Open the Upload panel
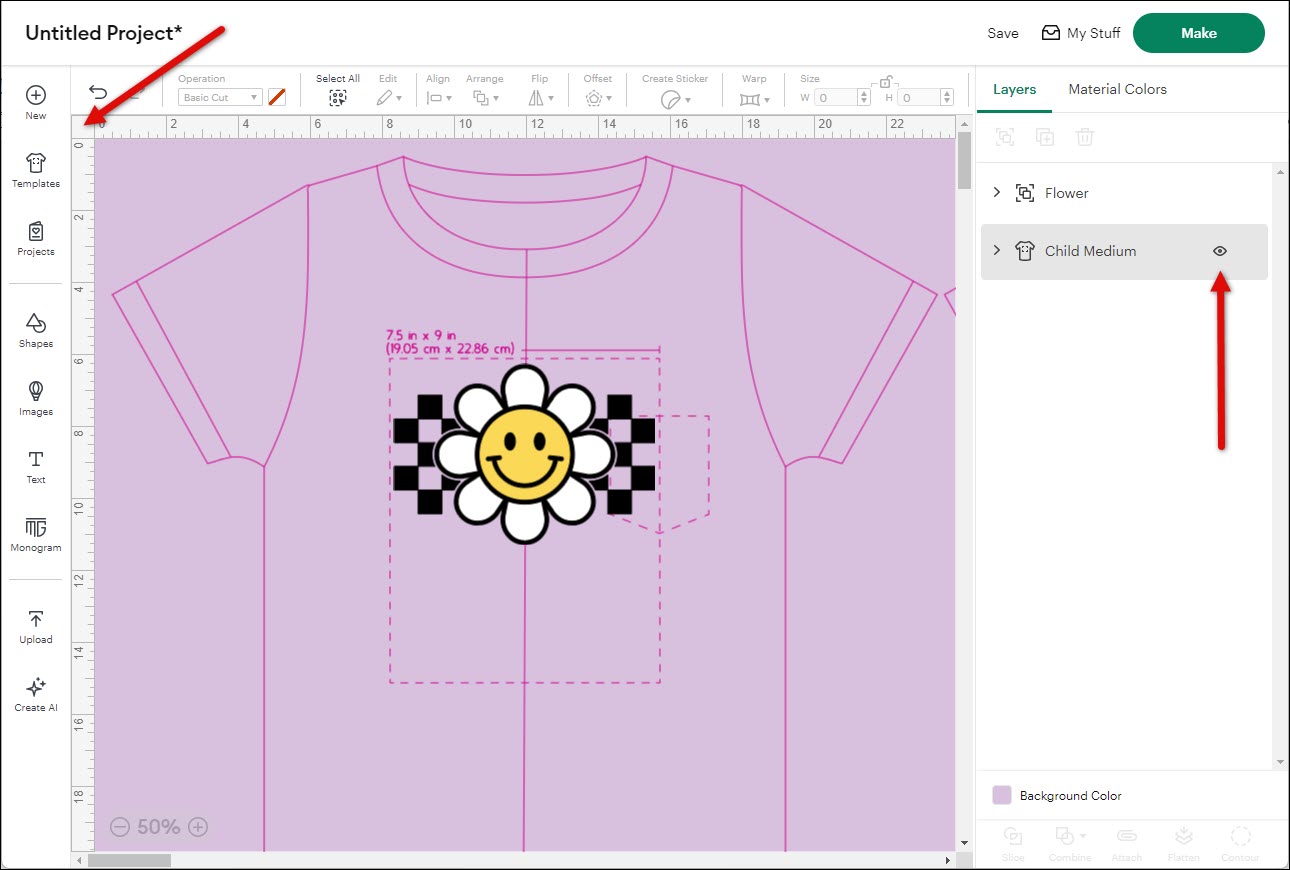This screenshot has width=1290, height=870. pyautogui.click(x=35, y=625)
